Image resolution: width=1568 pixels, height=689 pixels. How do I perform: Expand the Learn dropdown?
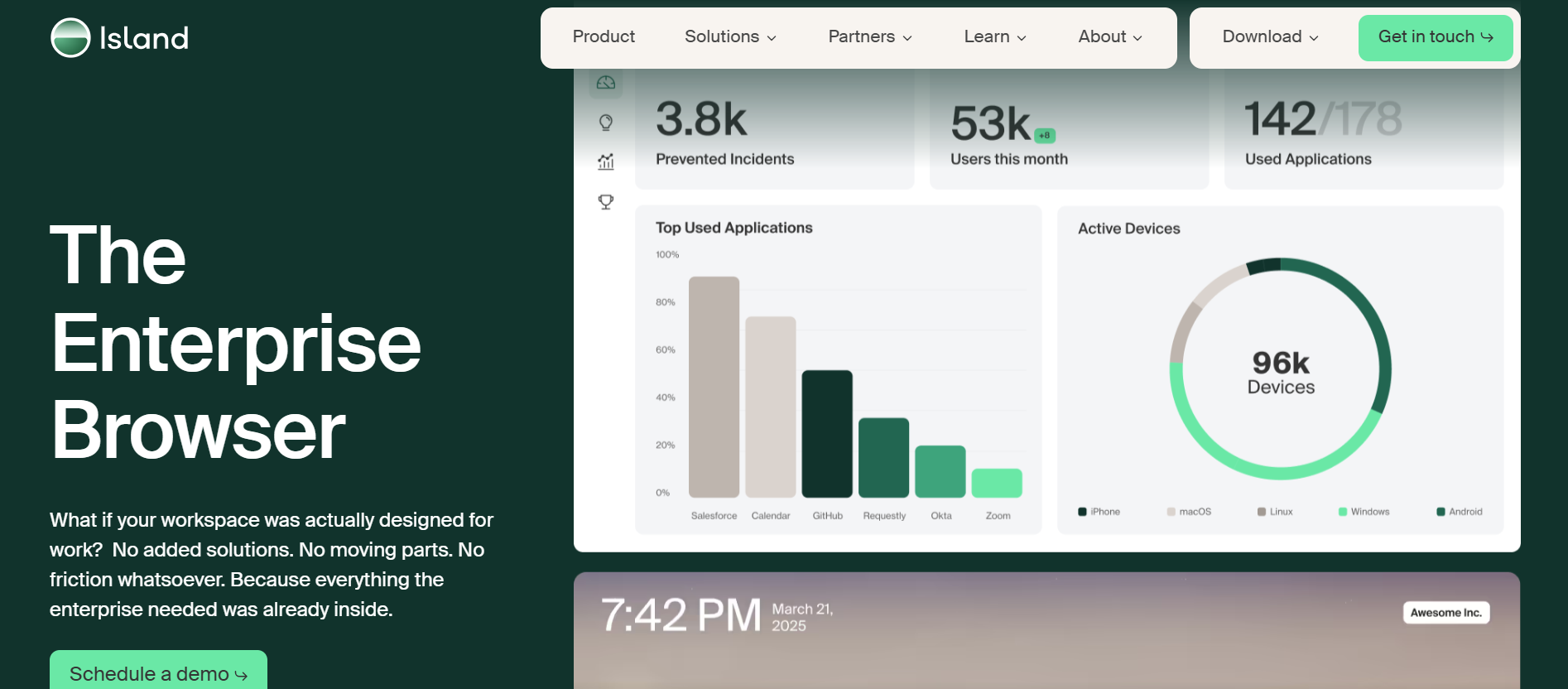click(995, 36)
